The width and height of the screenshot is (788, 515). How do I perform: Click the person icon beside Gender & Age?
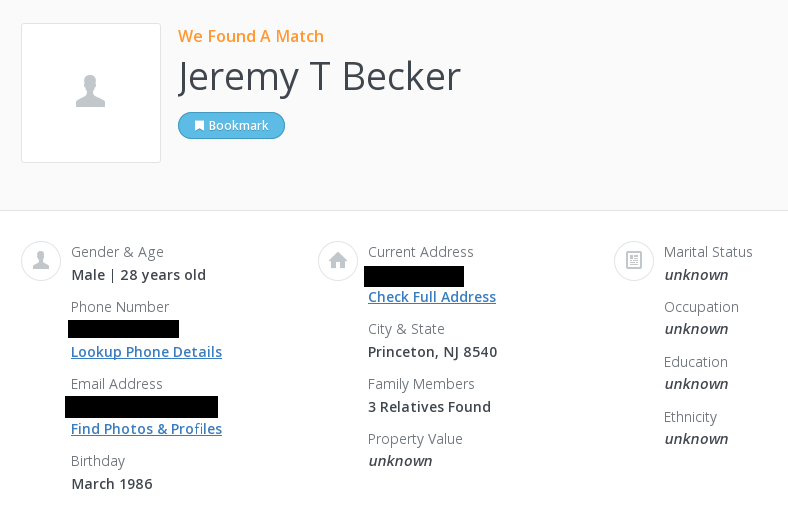(41, 261)
